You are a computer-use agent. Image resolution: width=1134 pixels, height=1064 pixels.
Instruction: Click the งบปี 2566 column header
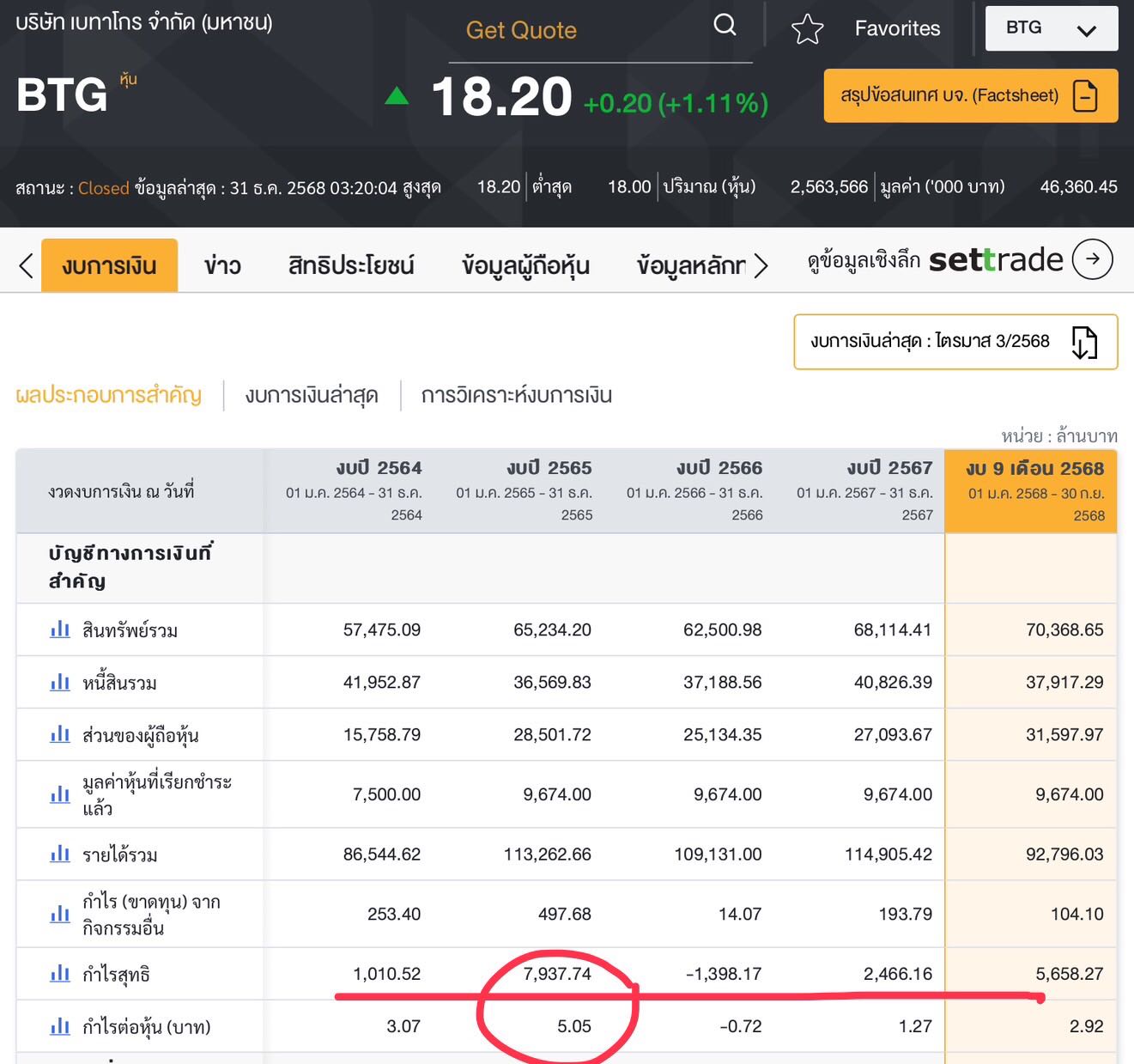(x=690, y=490)
